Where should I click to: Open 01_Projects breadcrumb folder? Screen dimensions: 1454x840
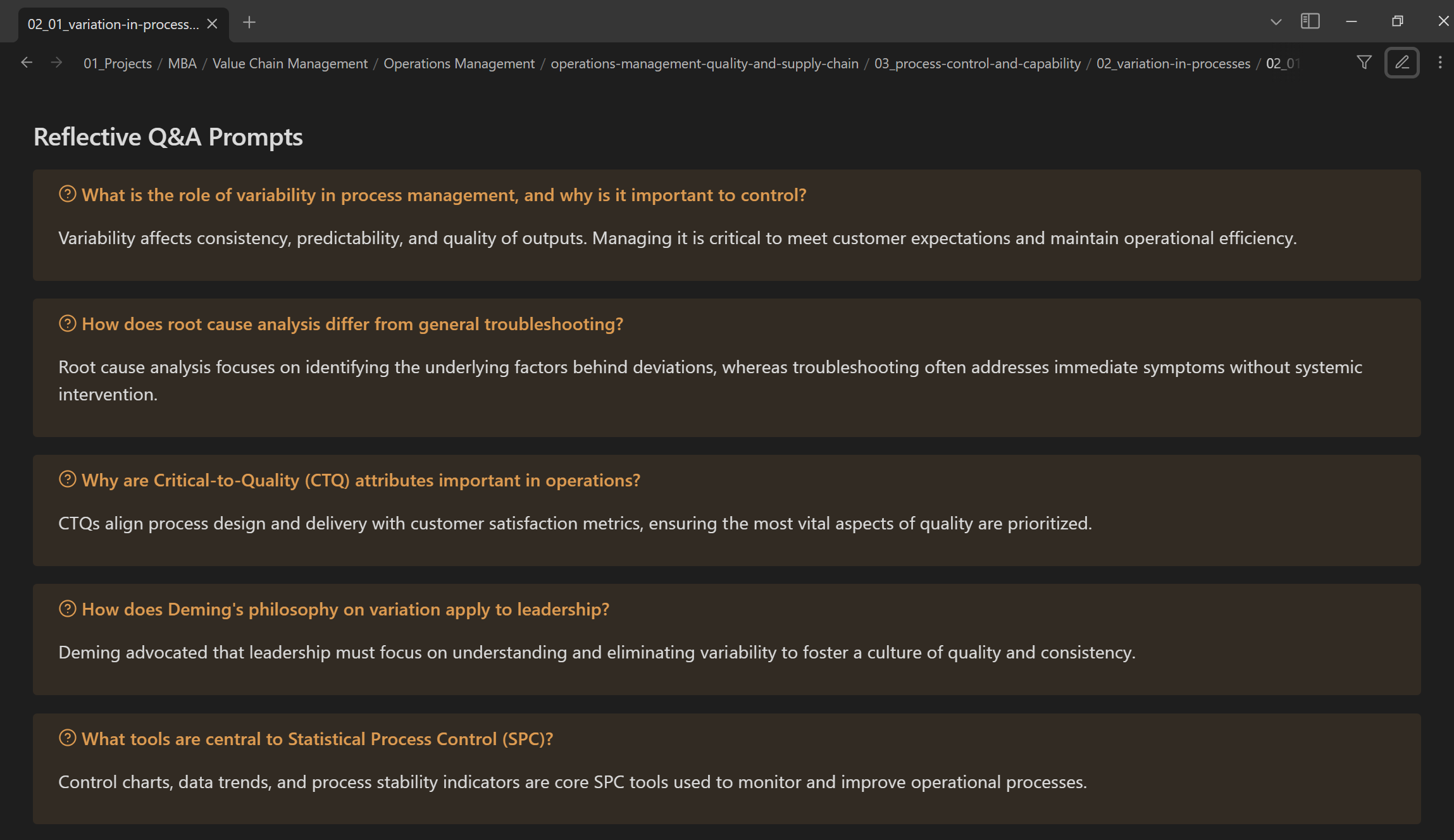tap(118, 63)
